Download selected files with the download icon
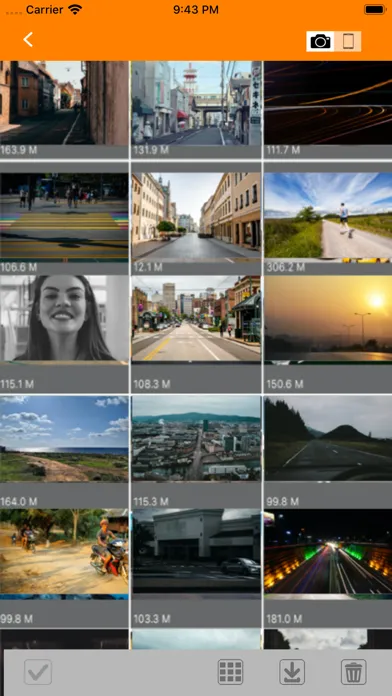392x696 pixels. click(x=292, y=672)
